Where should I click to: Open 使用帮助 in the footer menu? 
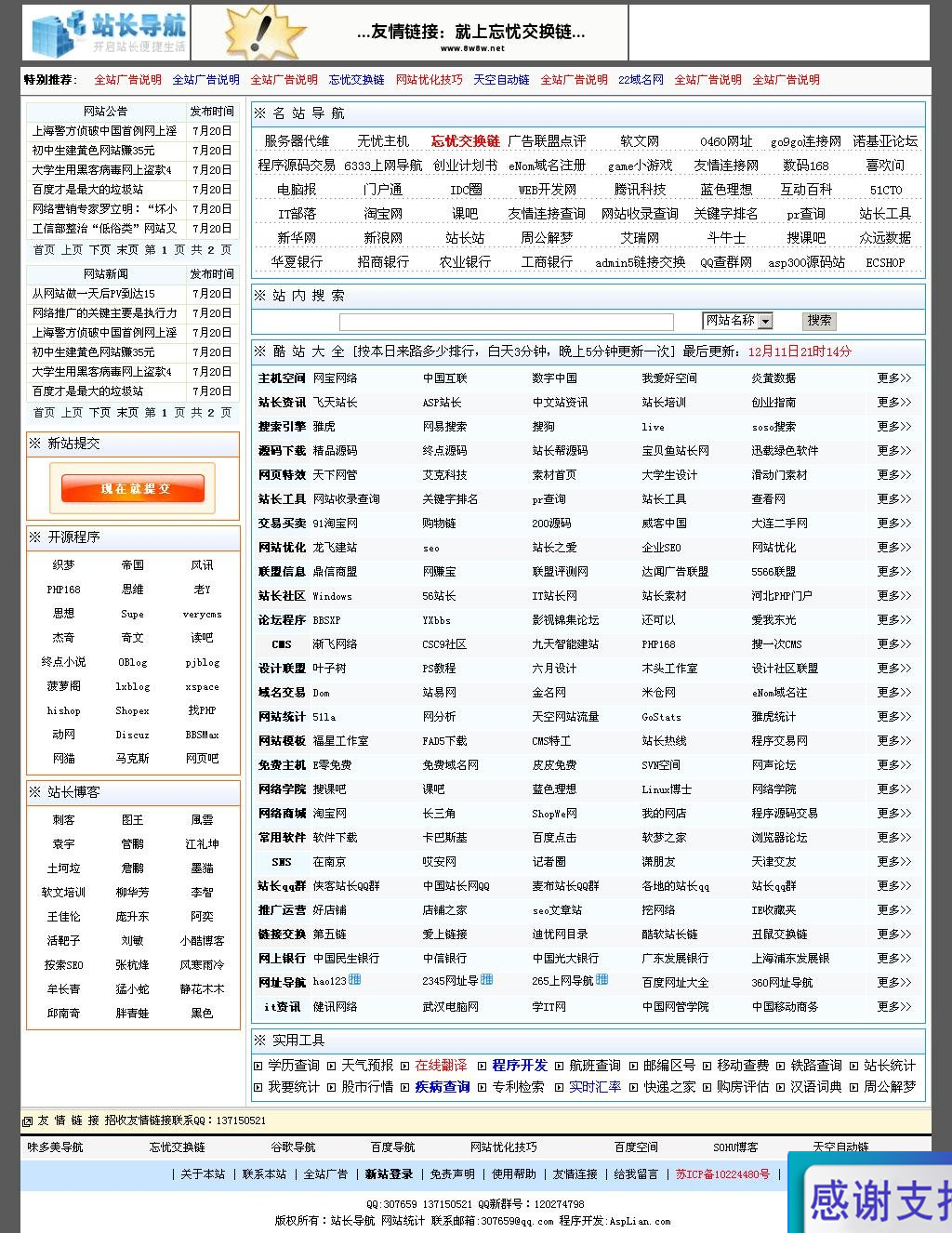[514, 1174]
